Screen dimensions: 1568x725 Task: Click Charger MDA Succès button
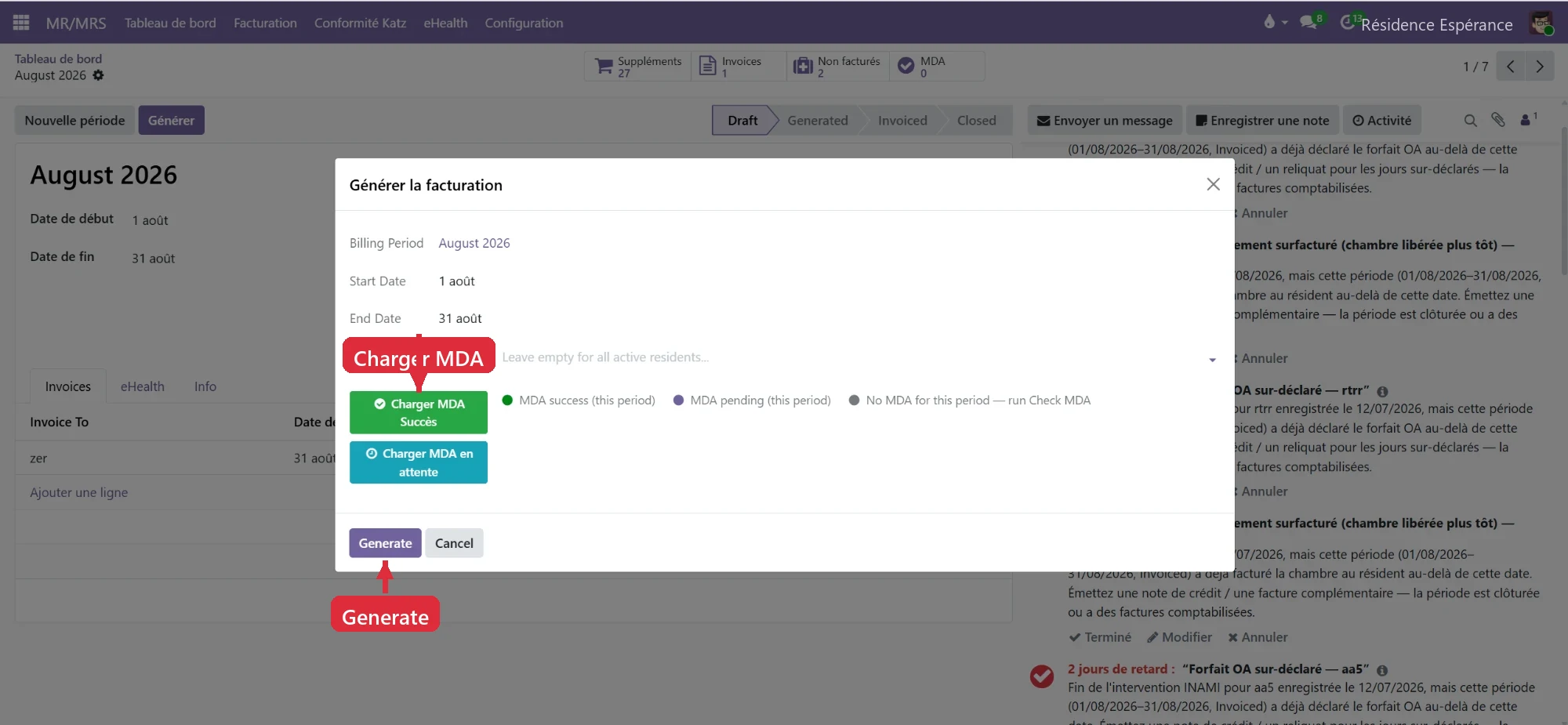tap(419, 412)
